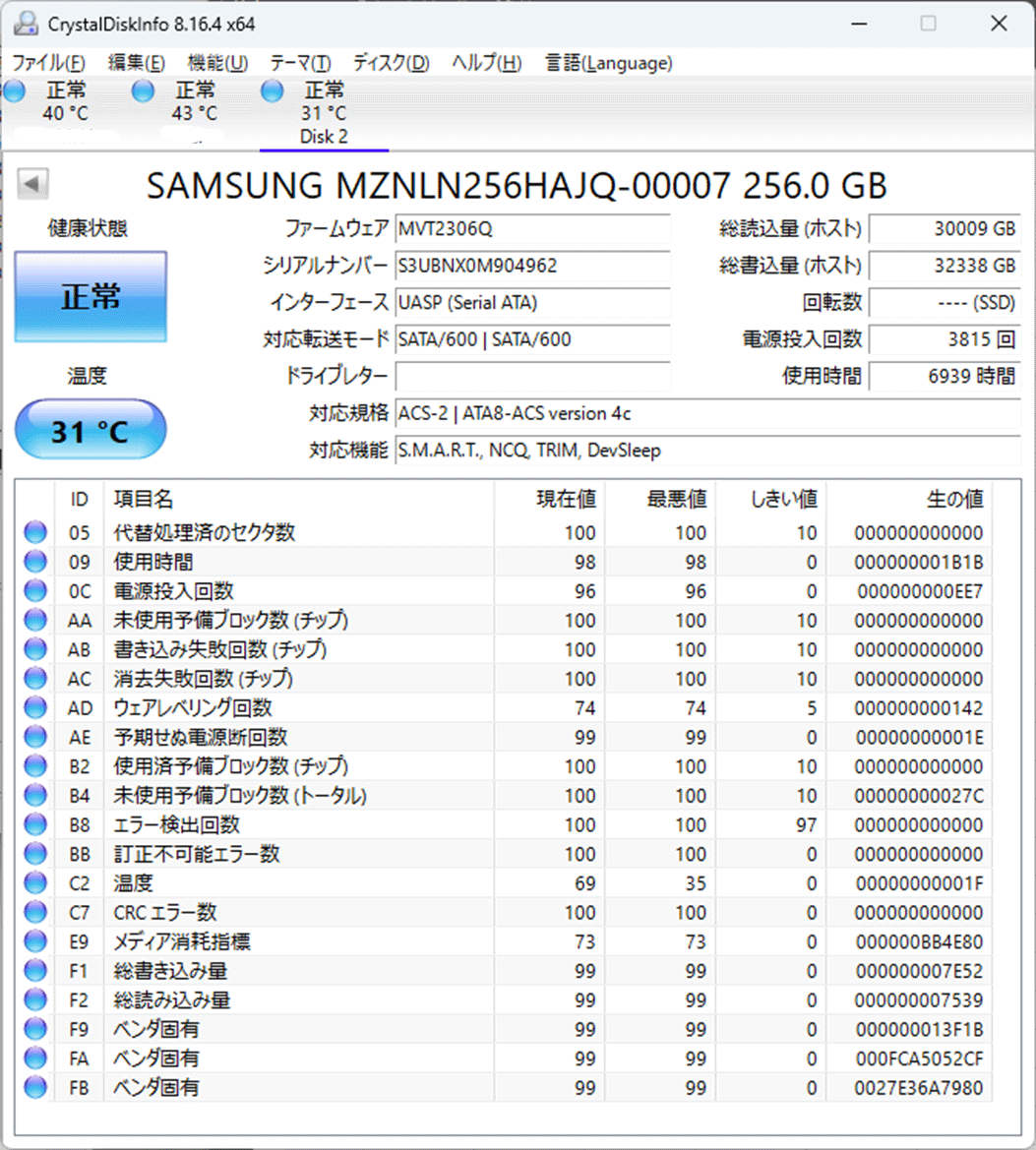Click the status orb for attribute B8
Viewport: 1036px width, 1150px height.
click(x=35, y=824)
